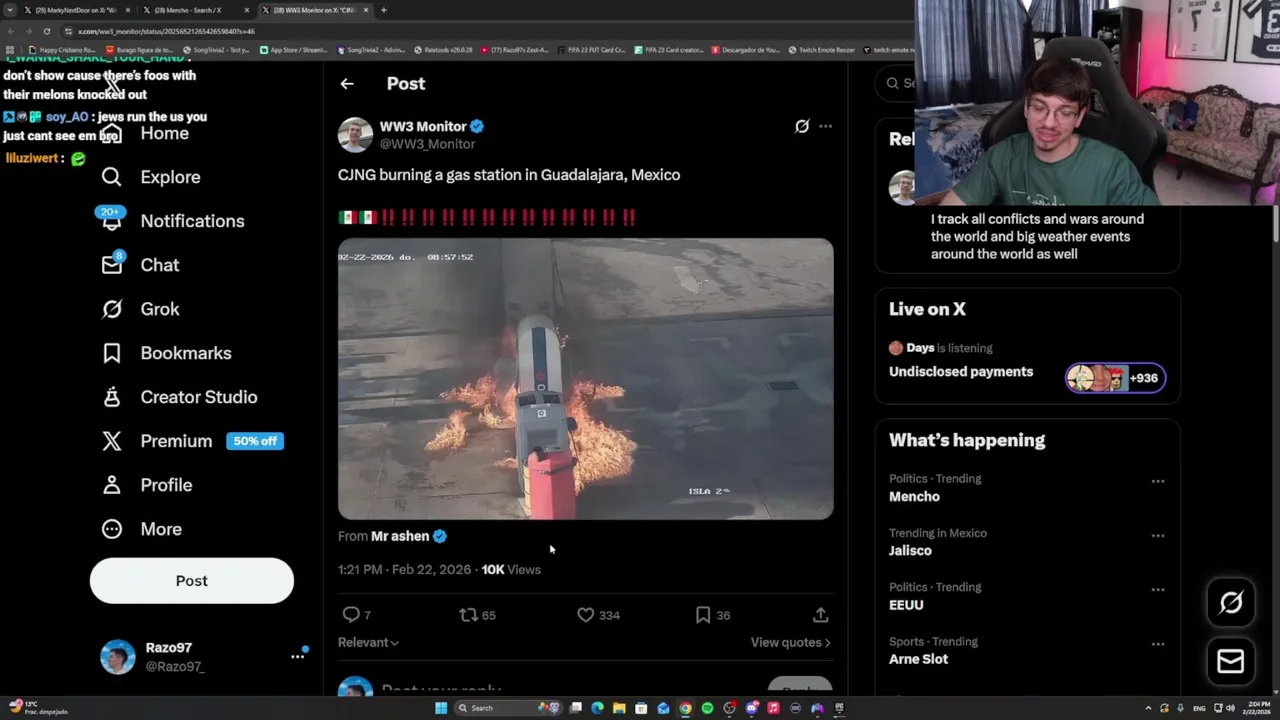Join the Undisclosed payments live space

[x=961, y=372]
